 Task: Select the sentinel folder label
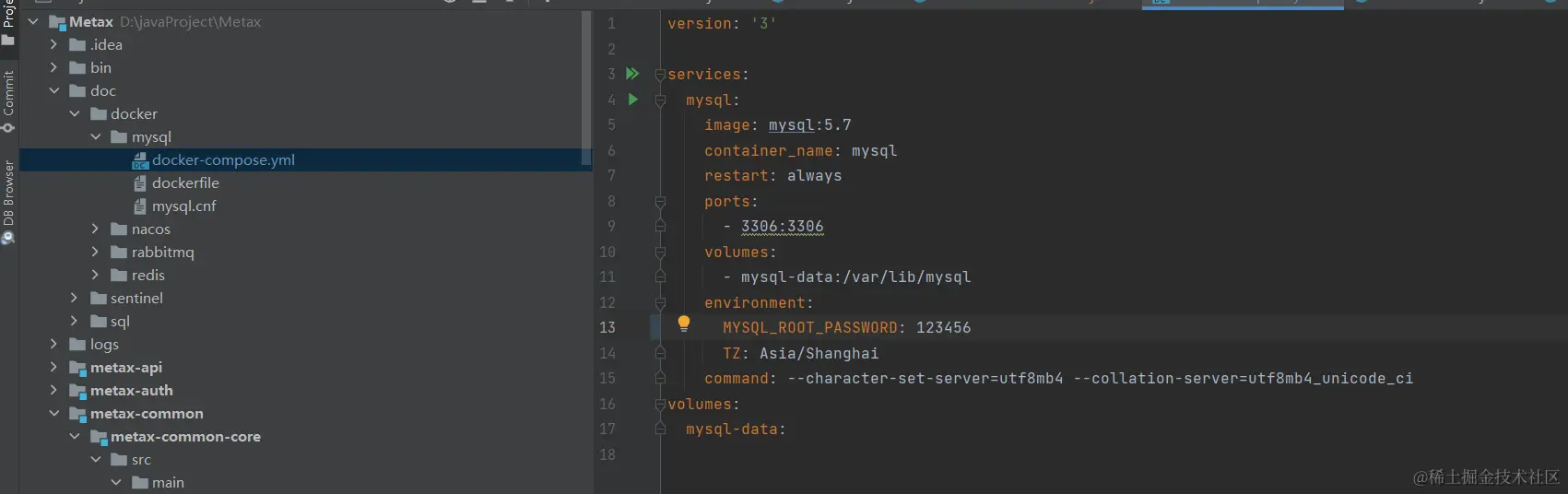tap(136, 299)
